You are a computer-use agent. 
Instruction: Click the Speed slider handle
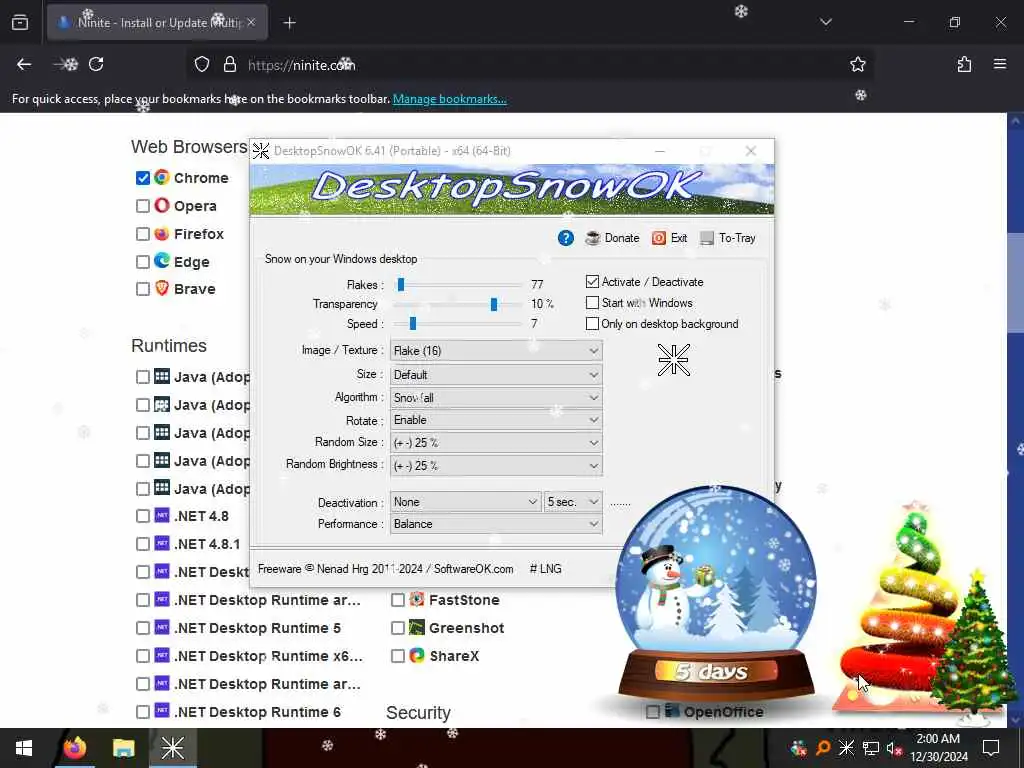click(413, 323)
